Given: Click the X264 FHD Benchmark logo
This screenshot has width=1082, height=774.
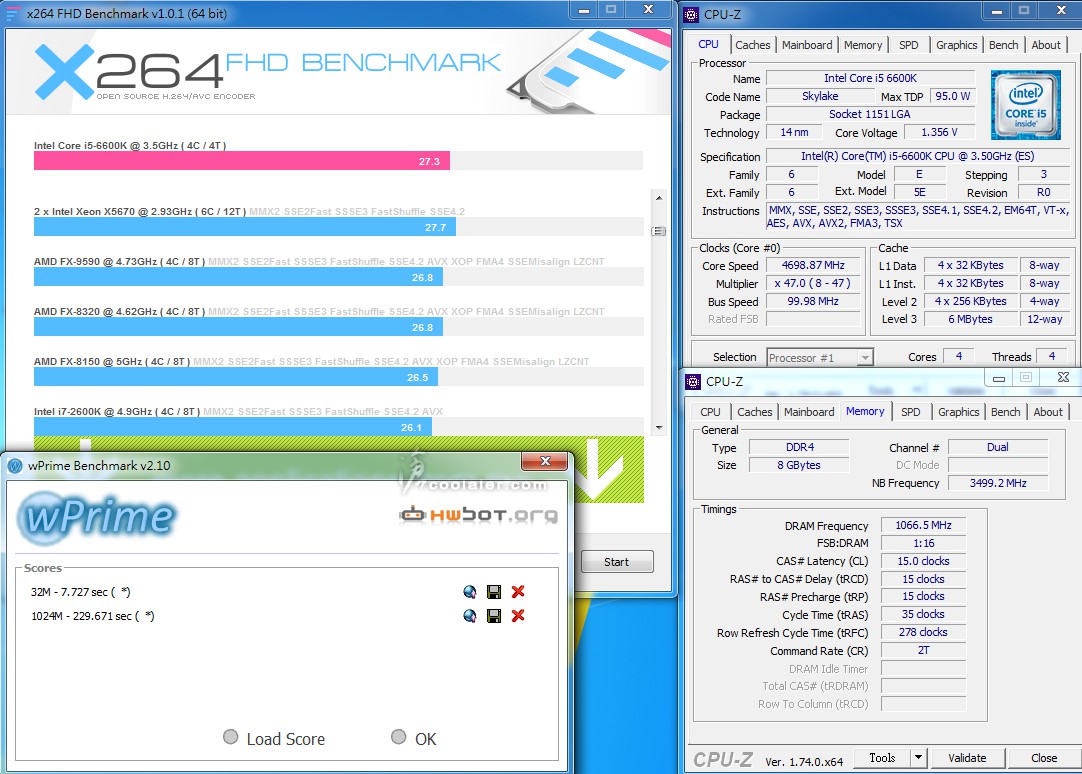Looking at the screenshot, I should [268, 71].
